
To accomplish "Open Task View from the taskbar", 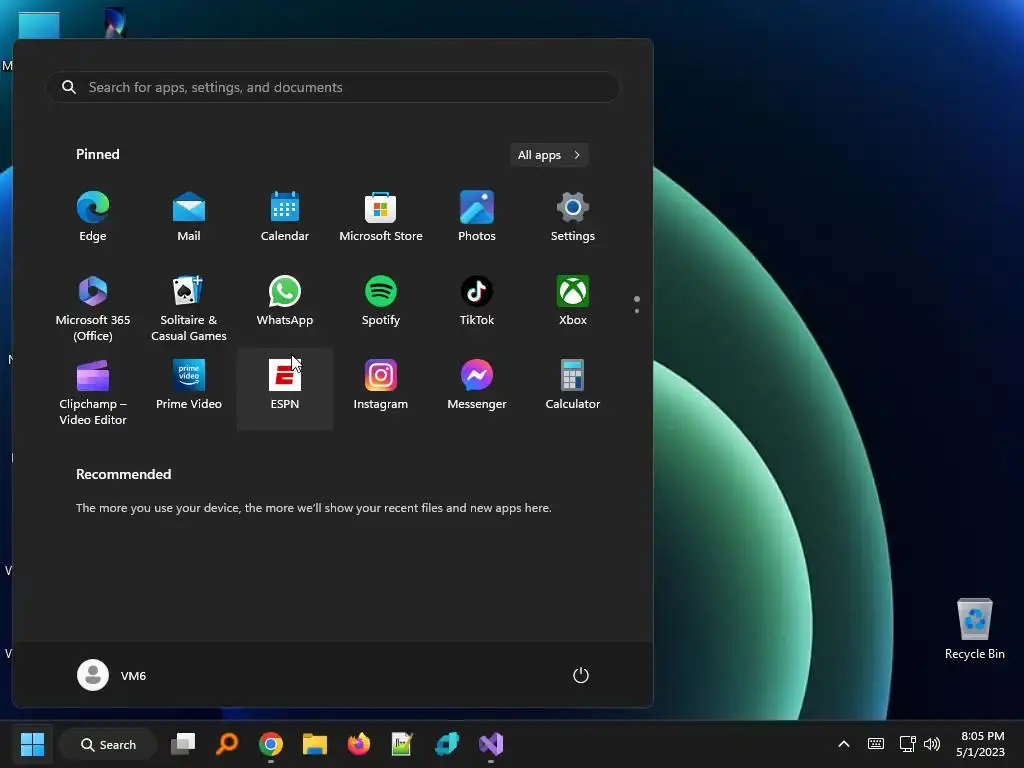I will point(183,744).
